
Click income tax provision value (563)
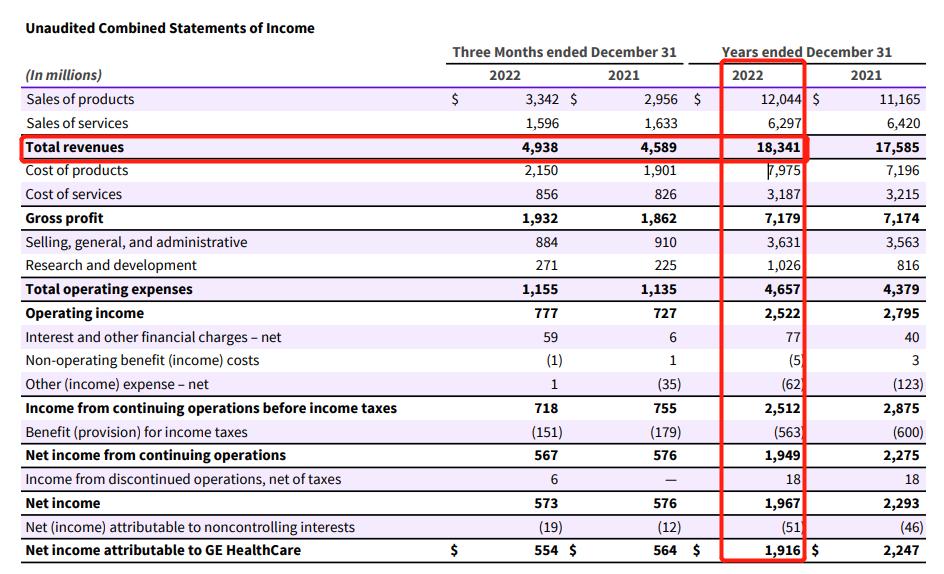coord(789,432)
